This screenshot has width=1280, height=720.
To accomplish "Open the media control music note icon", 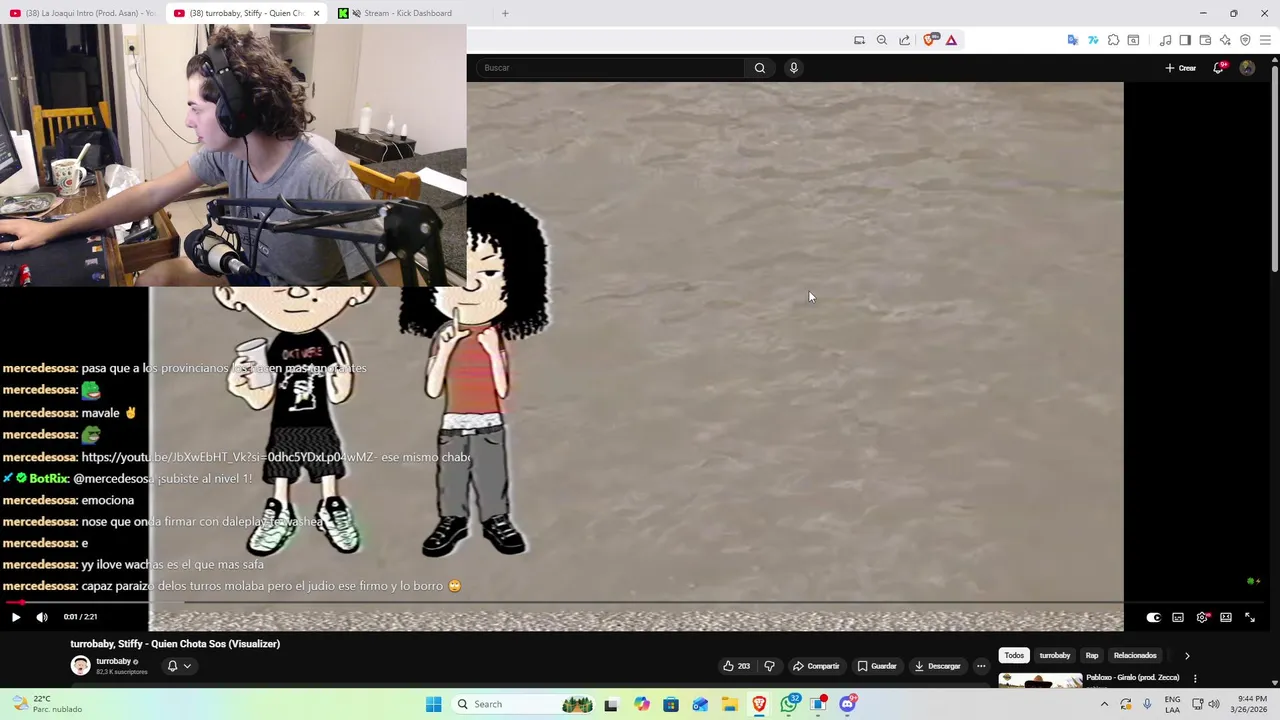I will 1165,40.
